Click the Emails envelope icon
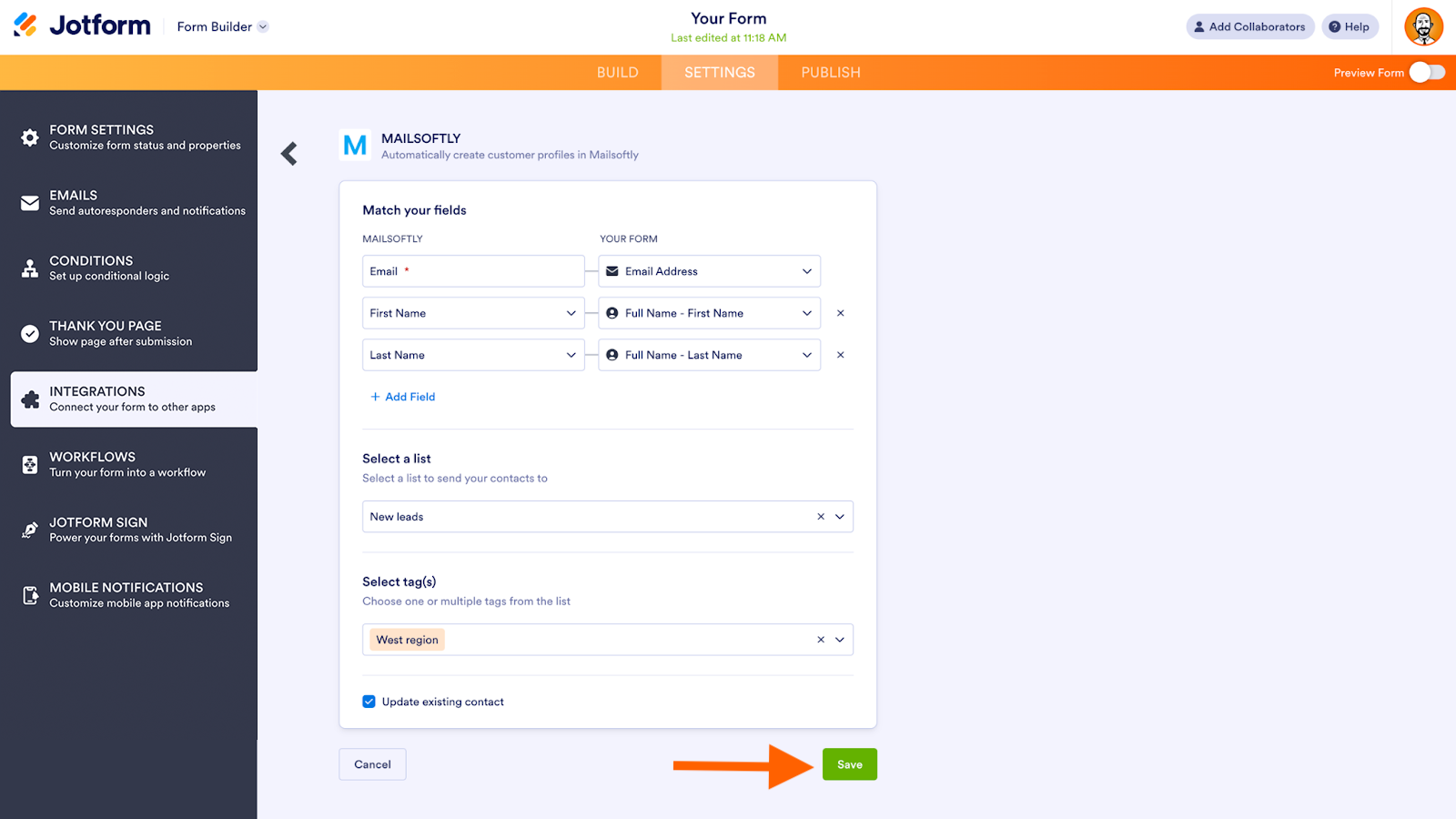Viewport: 1456px width, 819px height. [30, 203]
